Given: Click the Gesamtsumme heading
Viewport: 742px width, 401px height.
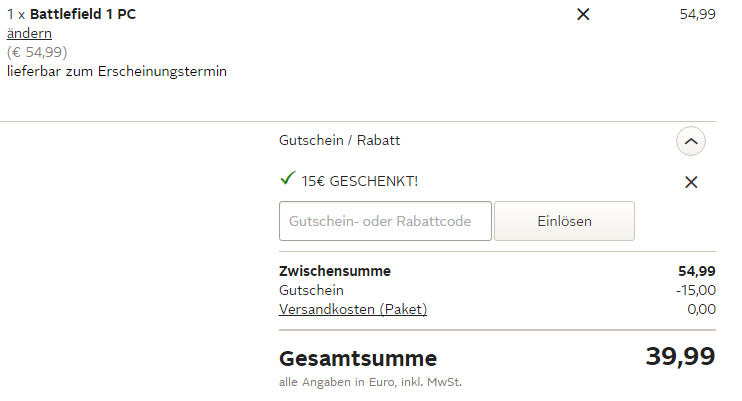Looking at the screenshot, I should pyautogui.click(x=357, y=358).
